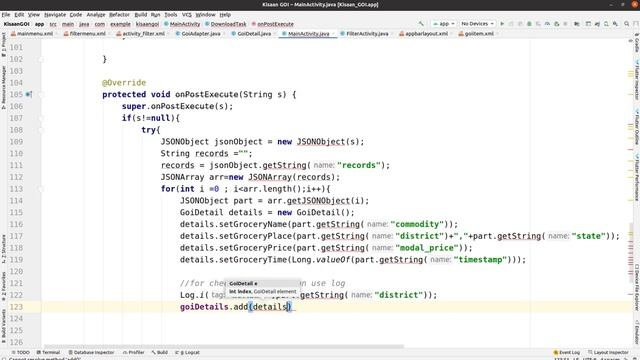Collapse code fold at line 105
640x360 pixels.
pos(41,94)
